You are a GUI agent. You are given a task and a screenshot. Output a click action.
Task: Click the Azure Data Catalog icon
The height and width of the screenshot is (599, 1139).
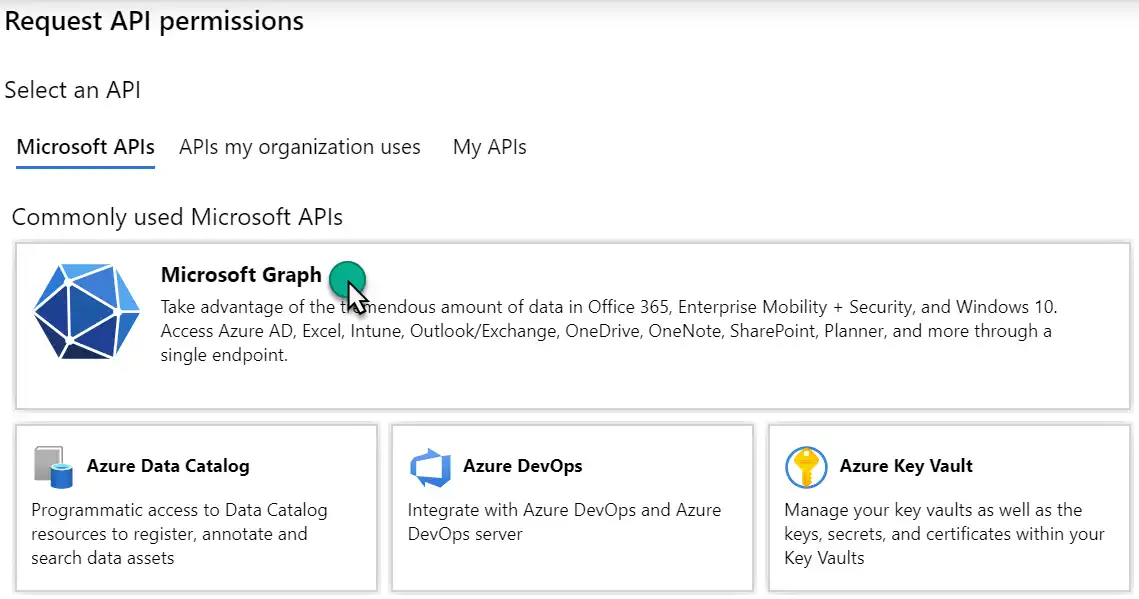[x=53, y=468]
